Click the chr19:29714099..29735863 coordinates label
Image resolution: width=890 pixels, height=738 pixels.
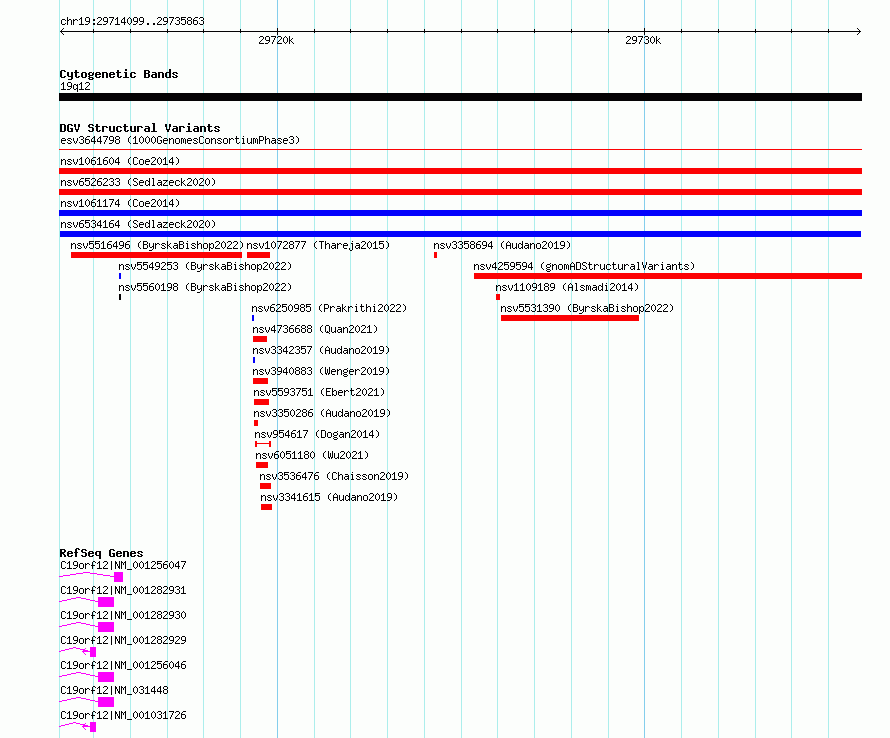[x=132, y=21]
